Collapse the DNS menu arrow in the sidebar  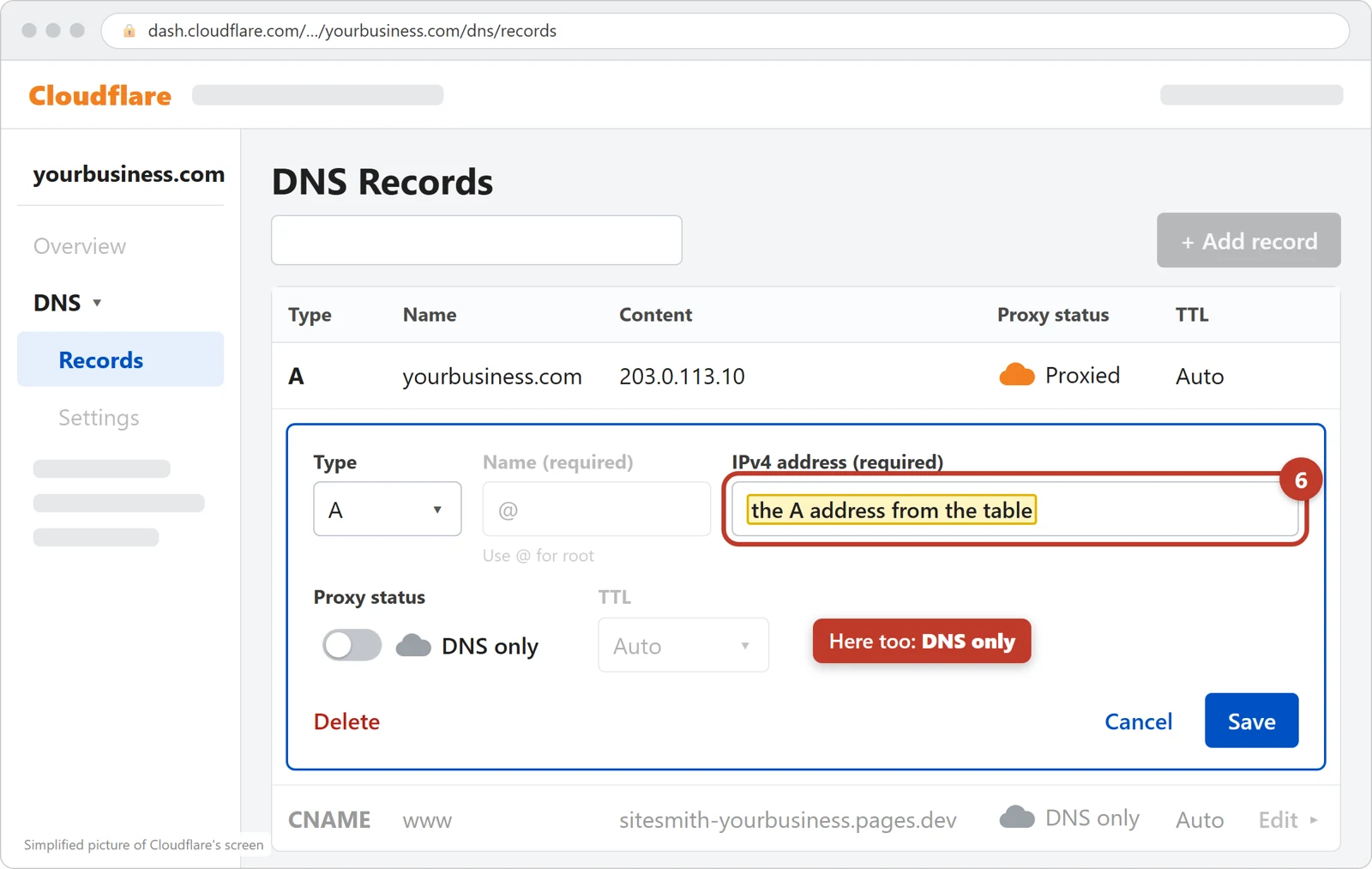point(97,303)
